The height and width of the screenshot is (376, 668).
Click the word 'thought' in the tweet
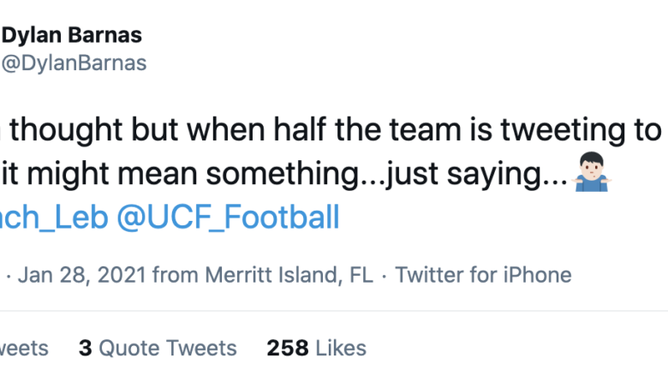pos(66,130)
